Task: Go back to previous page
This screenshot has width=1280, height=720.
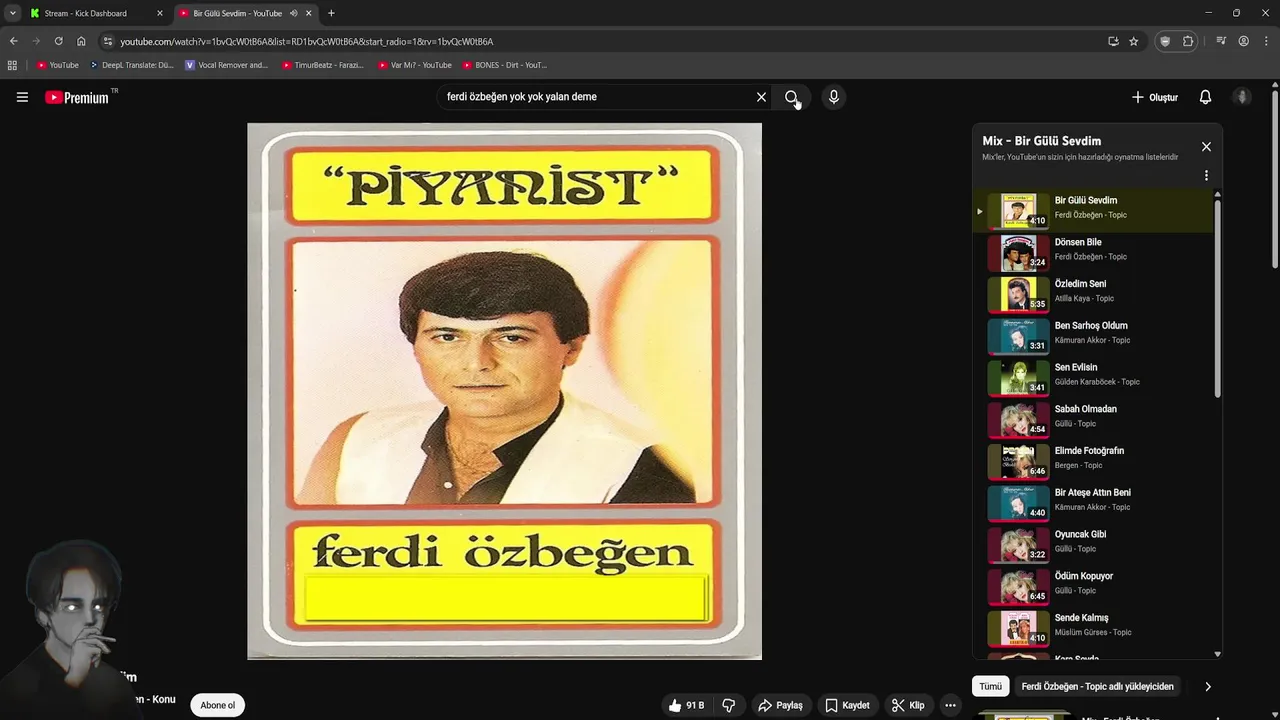Action: (x=13, y=41)
